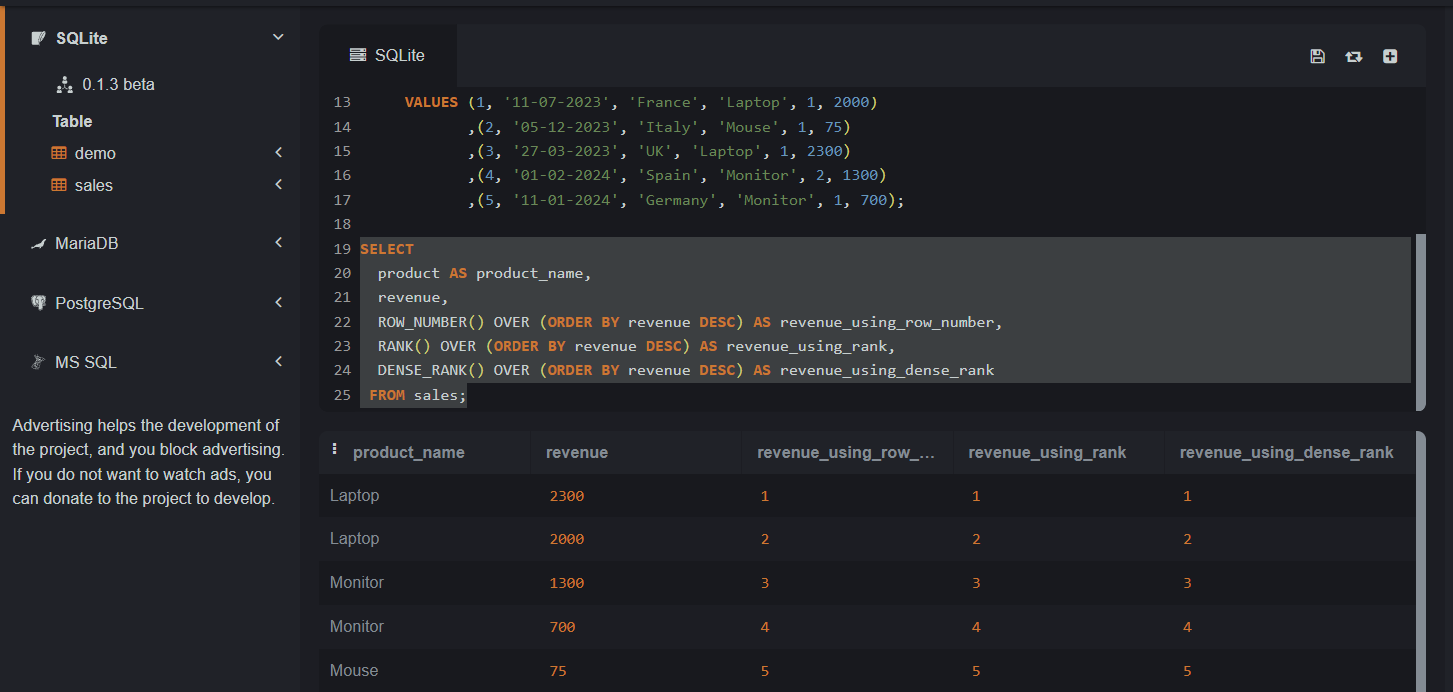1453x692 pixels.
Task: Click the revenue cell showing 700
Action: tap(562, 627)
